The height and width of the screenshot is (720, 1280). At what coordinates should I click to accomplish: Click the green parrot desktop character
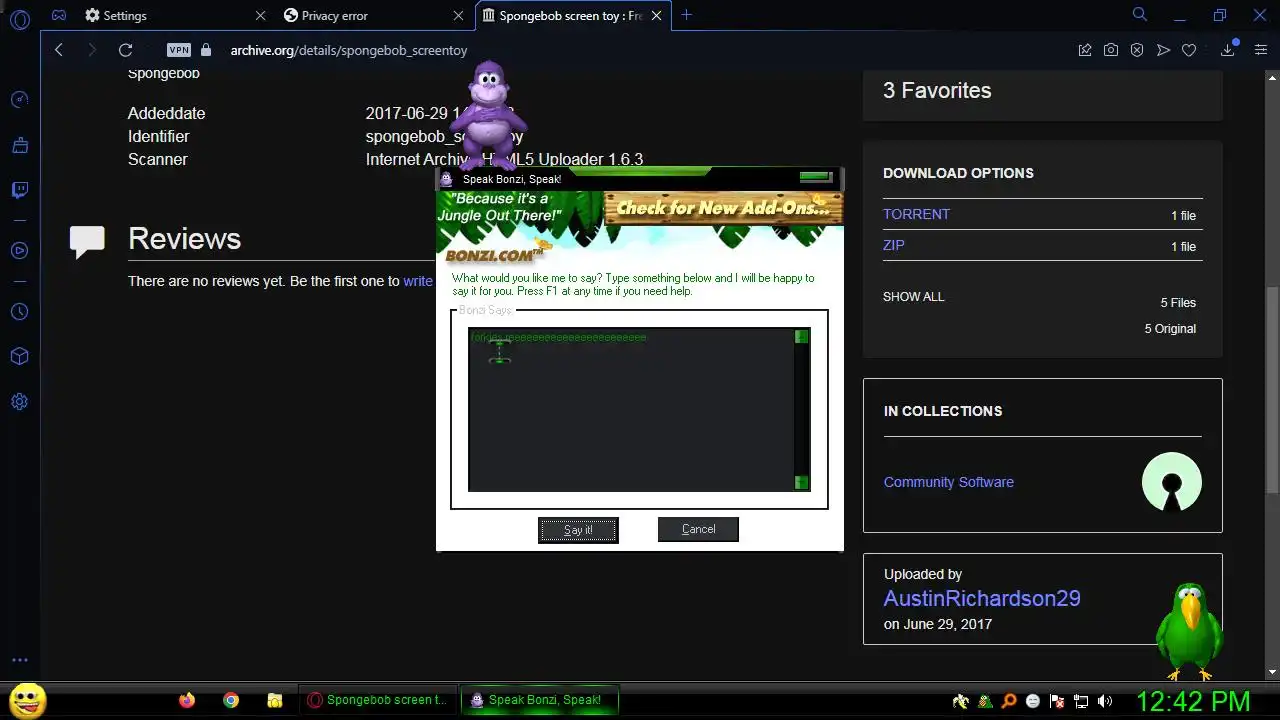(x=1190, y=630)
